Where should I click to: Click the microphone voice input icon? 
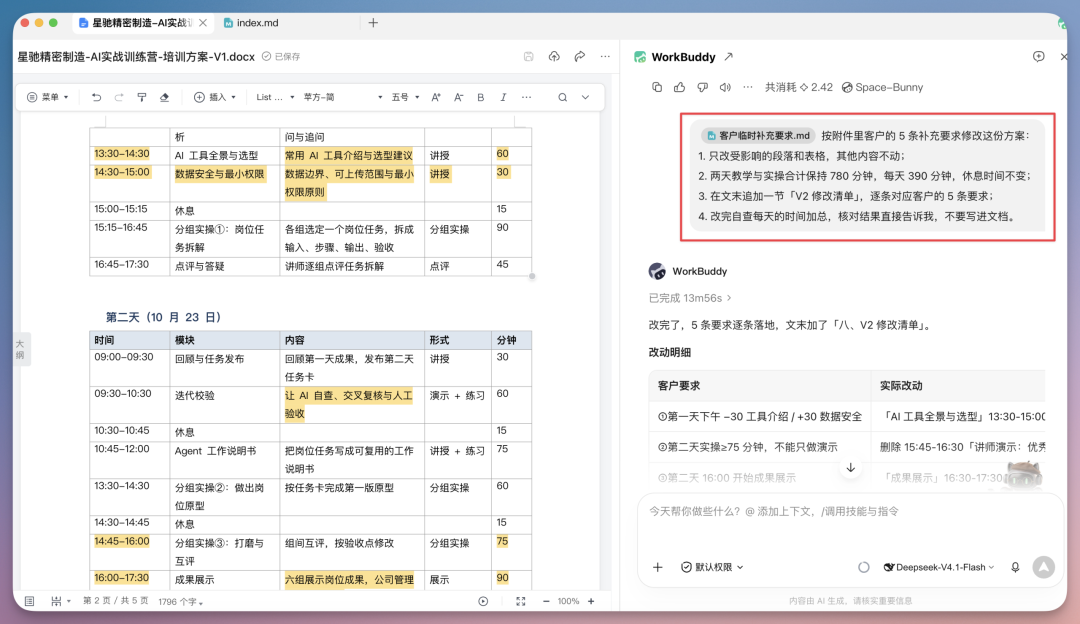point(1015,567)
